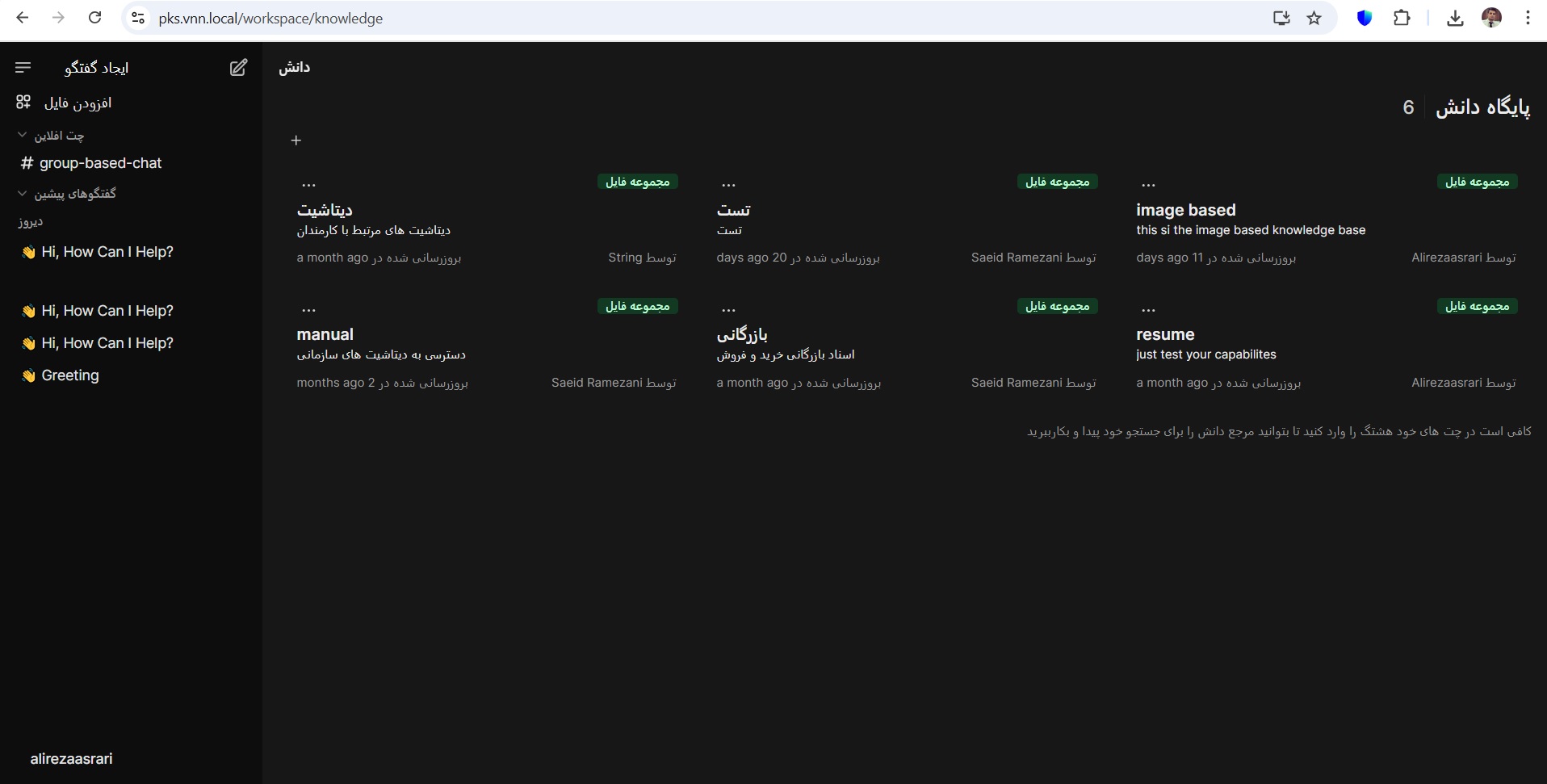This screenshot has width=1547, height=784.
Task: Open the three-dot menu on manual card
Action: 308,309
